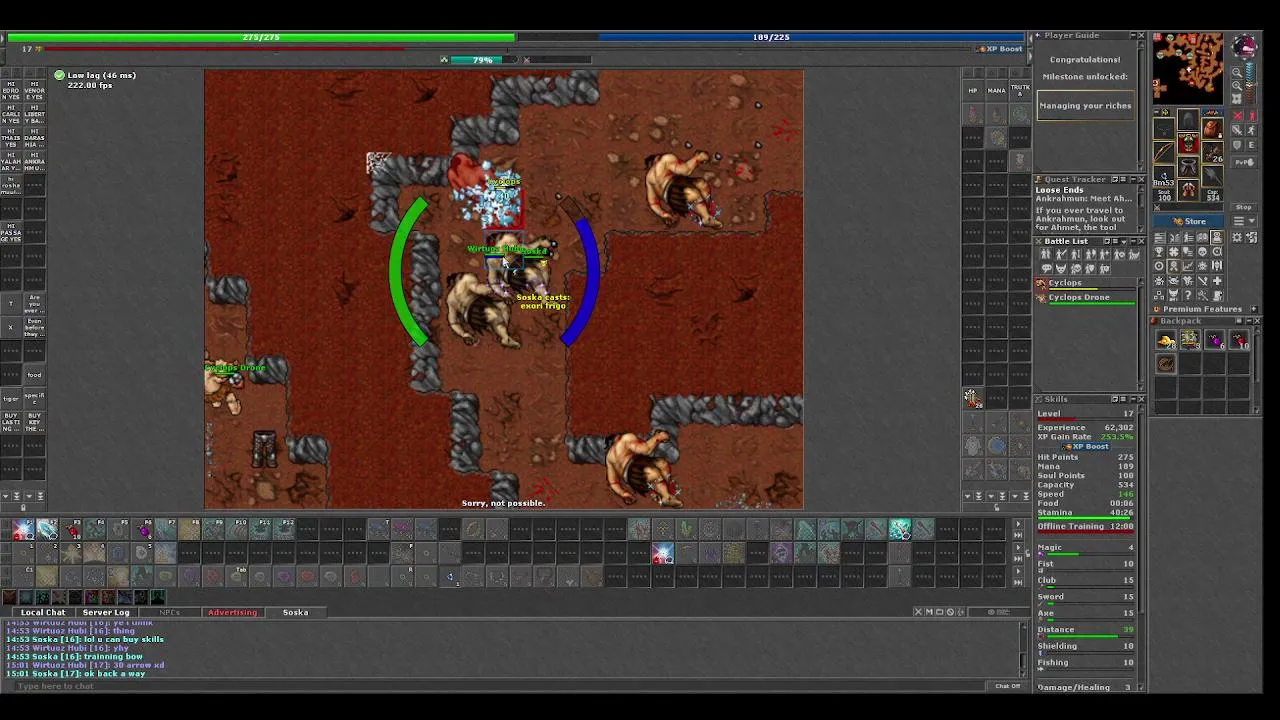
Task: Click the question mark help icon
Action: point(1188,295)
